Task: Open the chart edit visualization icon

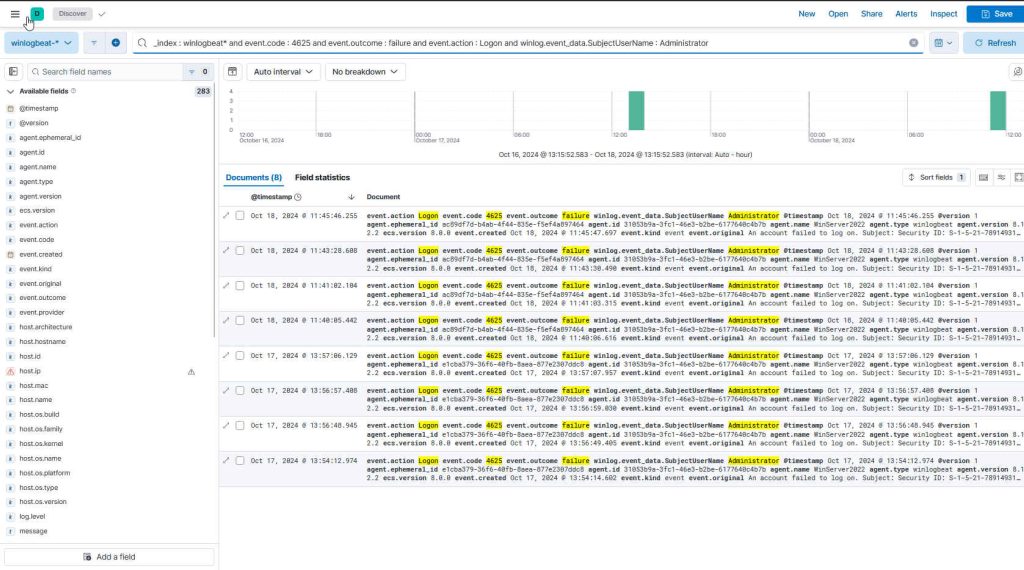Action: (x=1017, y=72)
